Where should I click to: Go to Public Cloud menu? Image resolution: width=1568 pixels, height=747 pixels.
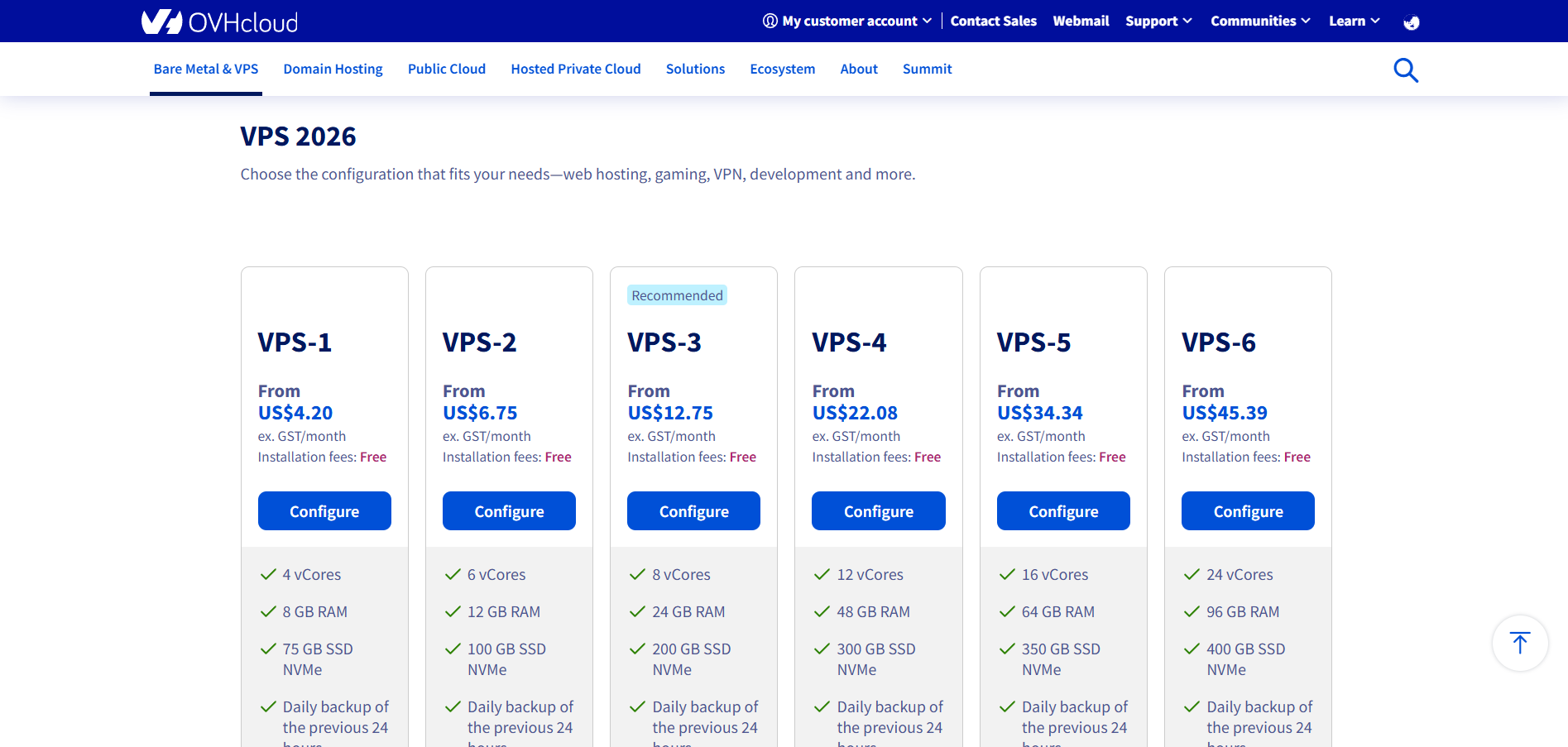tap(446, 69)
